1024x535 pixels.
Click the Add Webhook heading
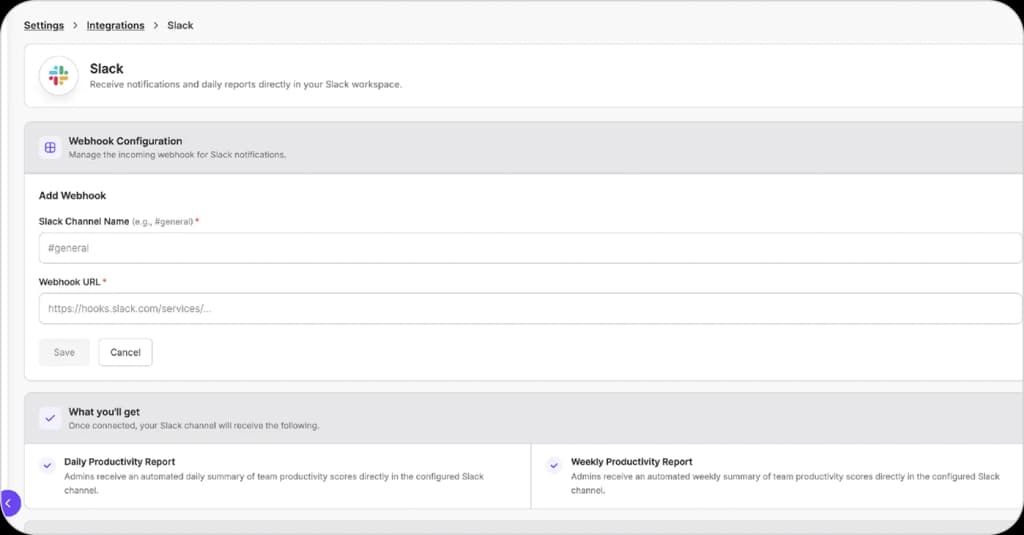(72, 195)
